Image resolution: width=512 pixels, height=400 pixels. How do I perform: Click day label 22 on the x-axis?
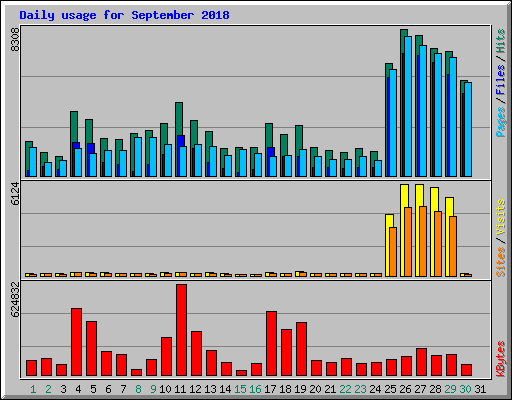pyautogui.click(x=345, y=389)
